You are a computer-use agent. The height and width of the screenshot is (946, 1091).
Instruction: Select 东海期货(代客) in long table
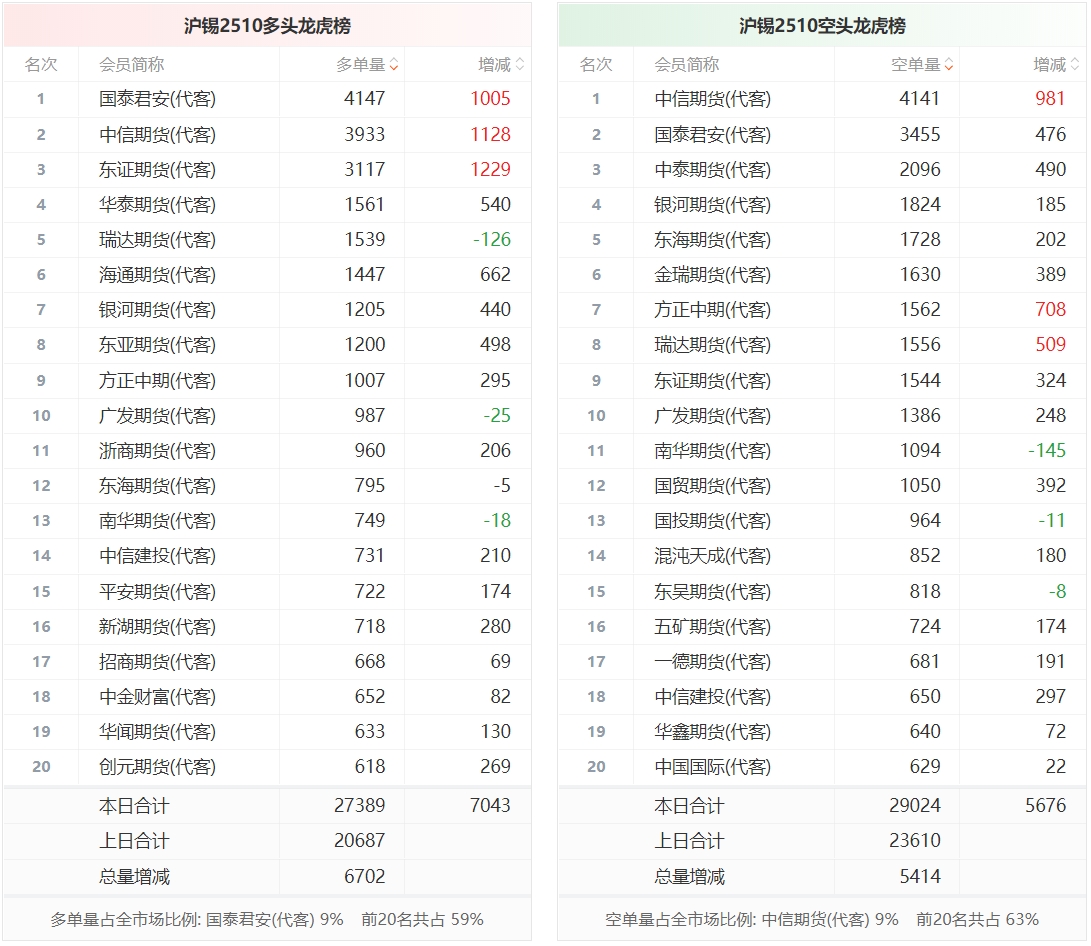[157, 486]
